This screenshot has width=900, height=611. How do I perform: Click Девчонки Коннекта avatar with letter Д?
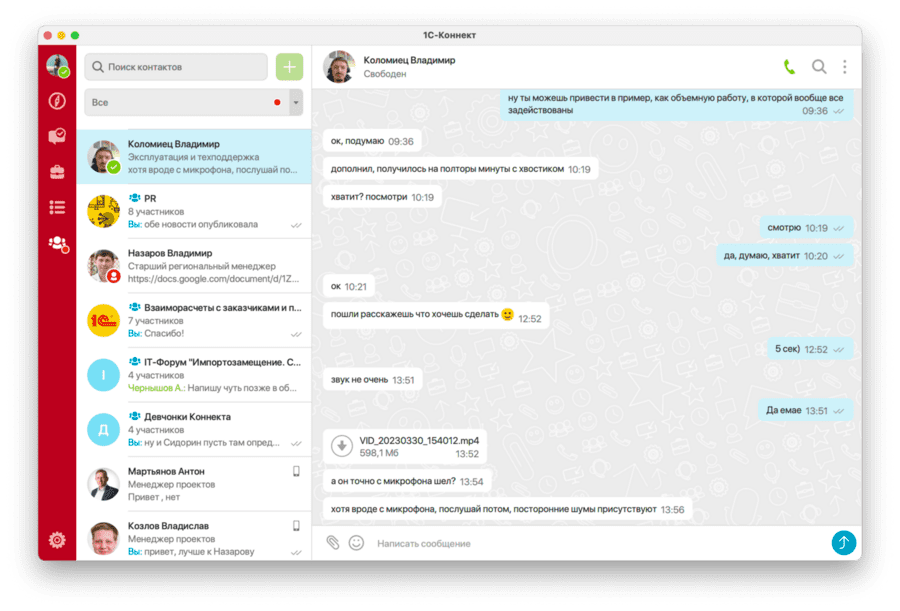[x=103, y=430]
